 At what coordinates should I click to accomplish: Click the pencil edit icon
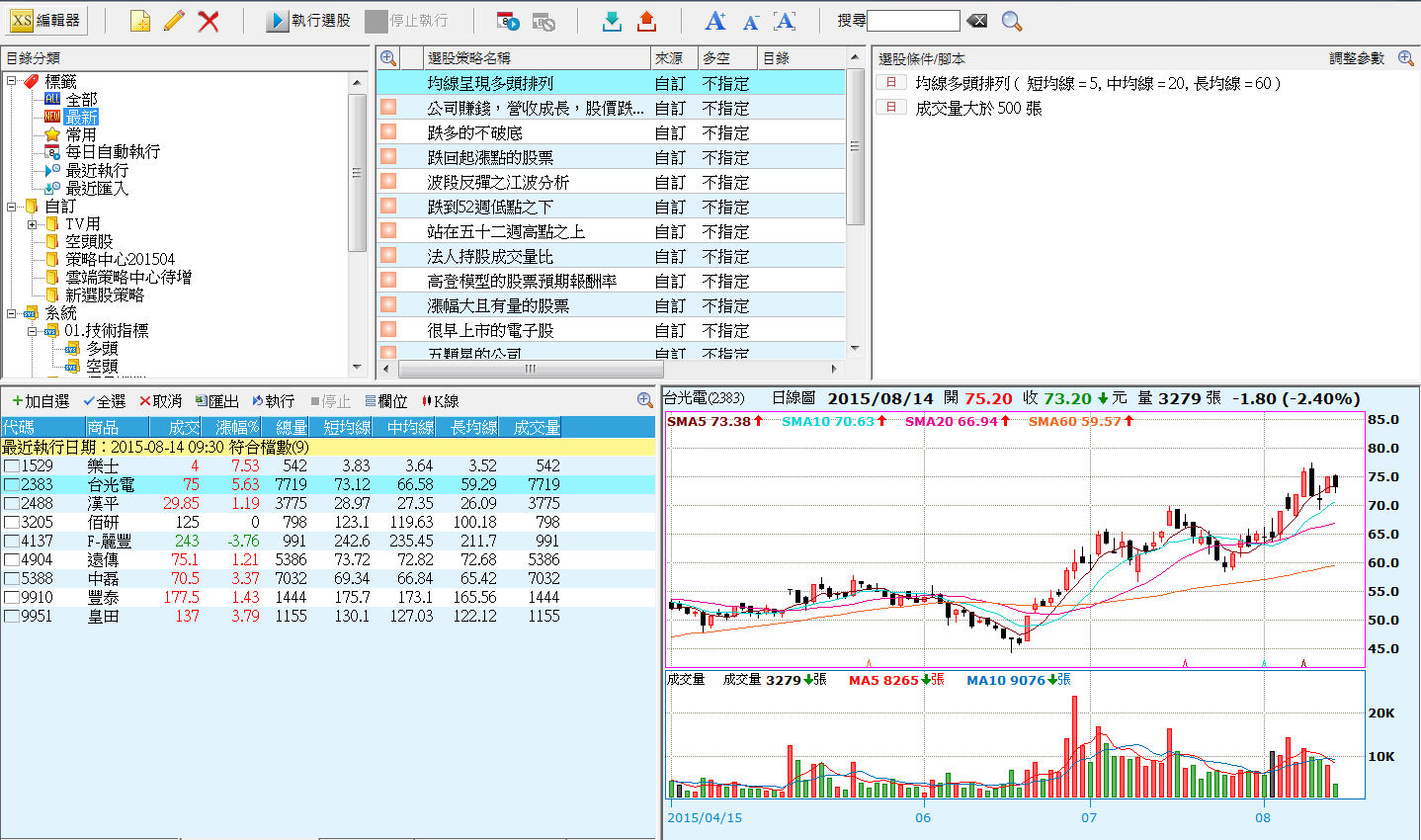(174, 21)
